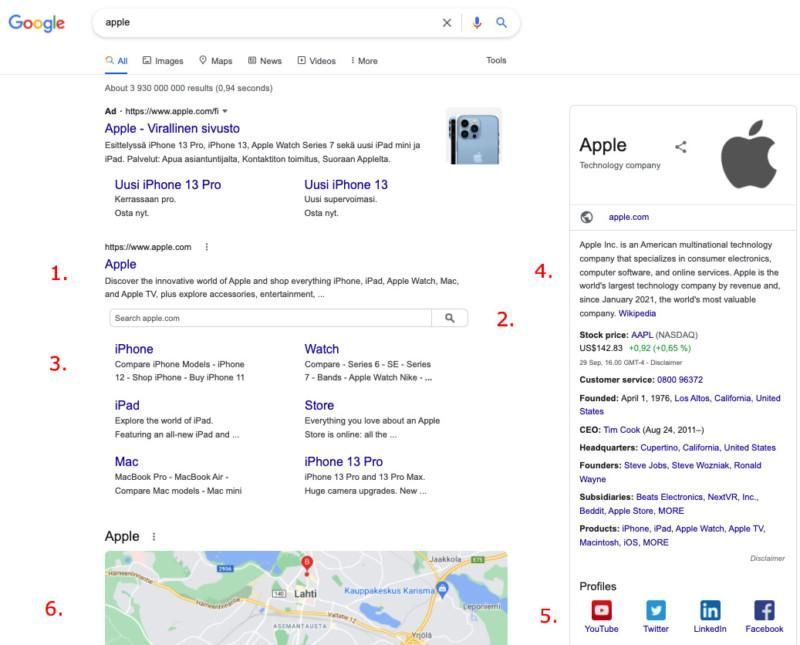Open the search Tools options
800x645 pixels.
point(496,60)
